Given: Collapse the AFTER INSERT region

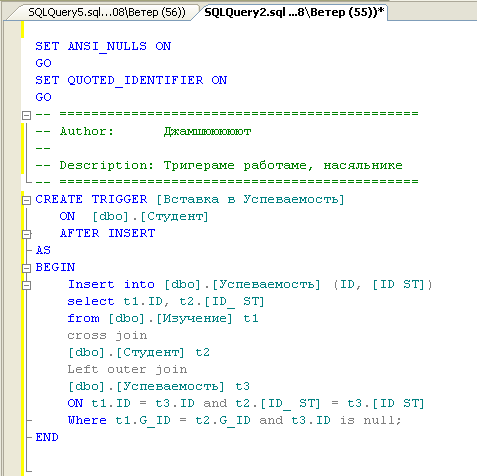Looking at the screenshot, I should [26, 234].
